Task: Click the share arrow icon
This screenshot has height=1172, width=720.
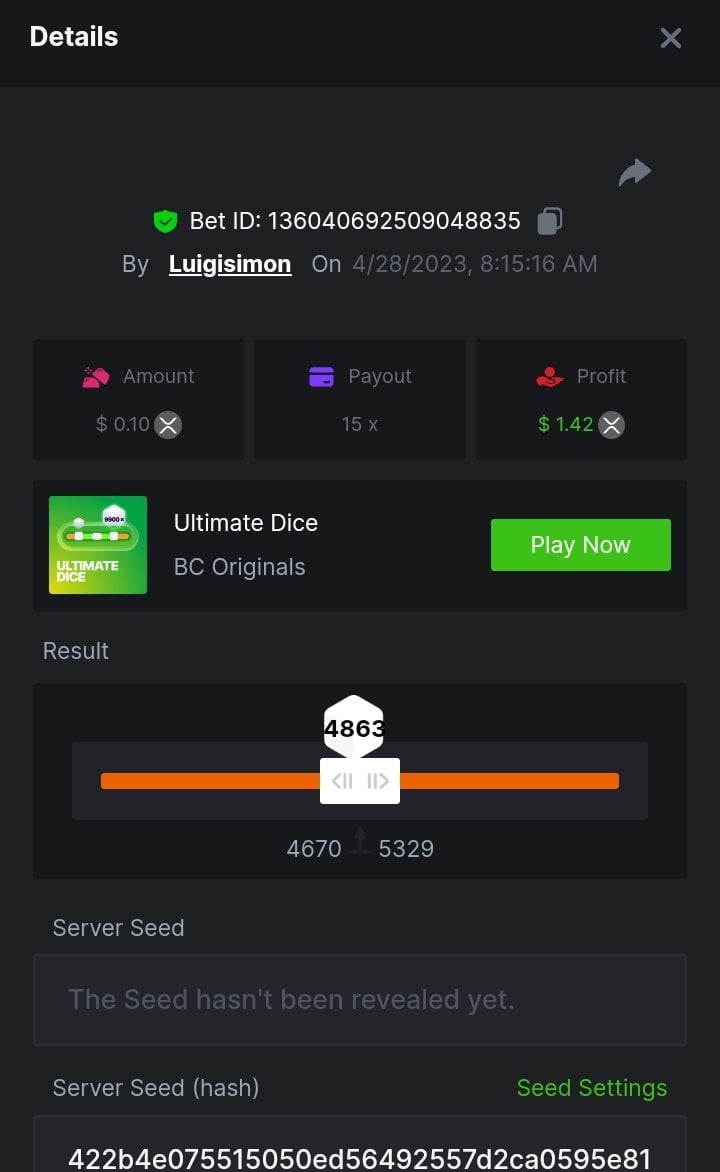Action: pyautogui.click(x=635, y=173)
